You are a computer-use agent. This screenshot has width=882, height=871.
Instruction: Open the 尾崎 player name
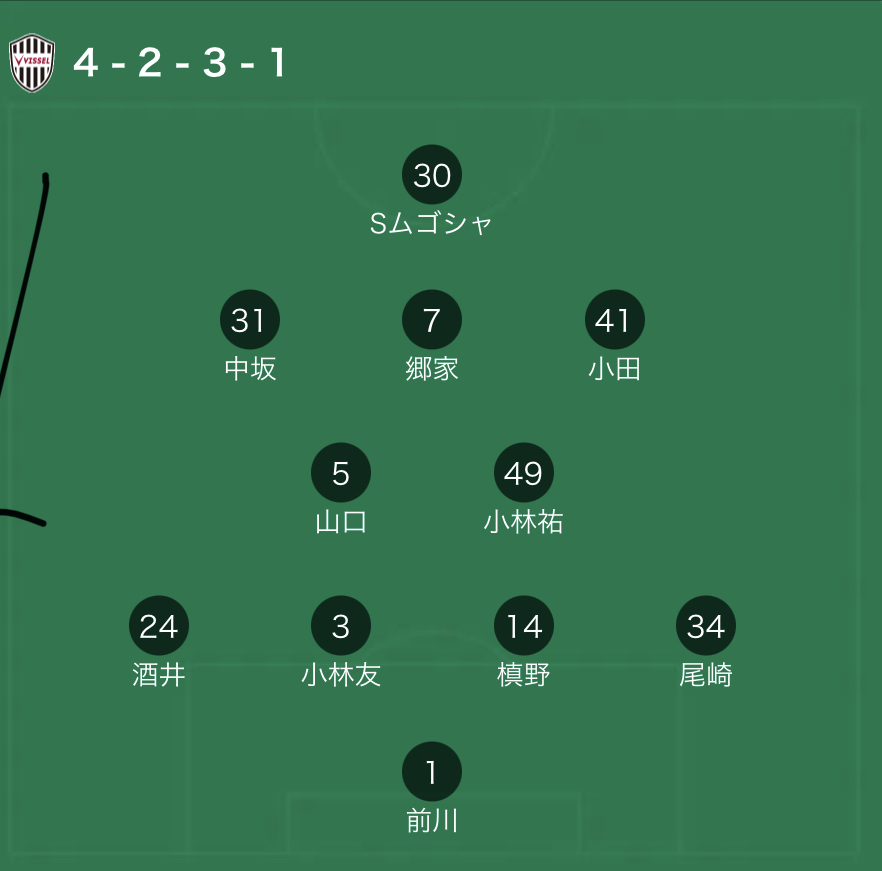pos(706,675)
